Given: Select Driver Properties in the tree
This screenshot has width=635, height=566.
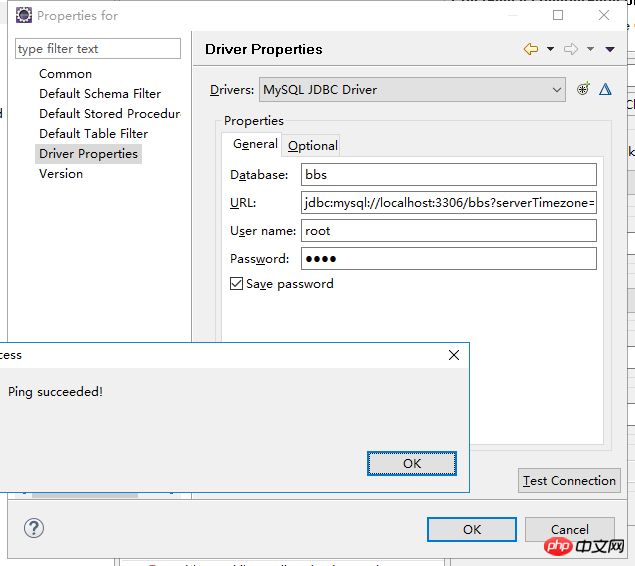Looking at the screenshot, I should coord(88,154).
